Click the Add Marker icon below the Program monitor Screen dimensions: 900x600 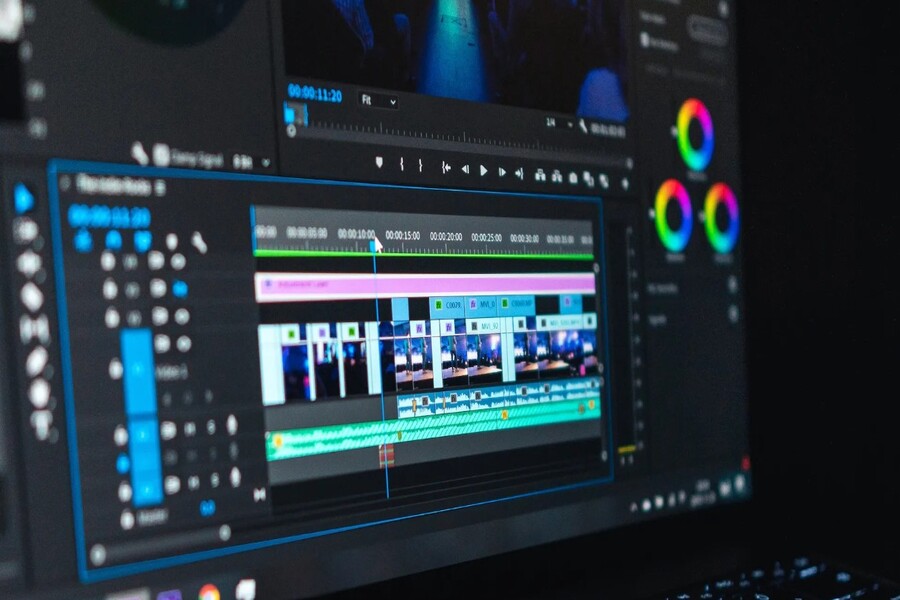380,164
